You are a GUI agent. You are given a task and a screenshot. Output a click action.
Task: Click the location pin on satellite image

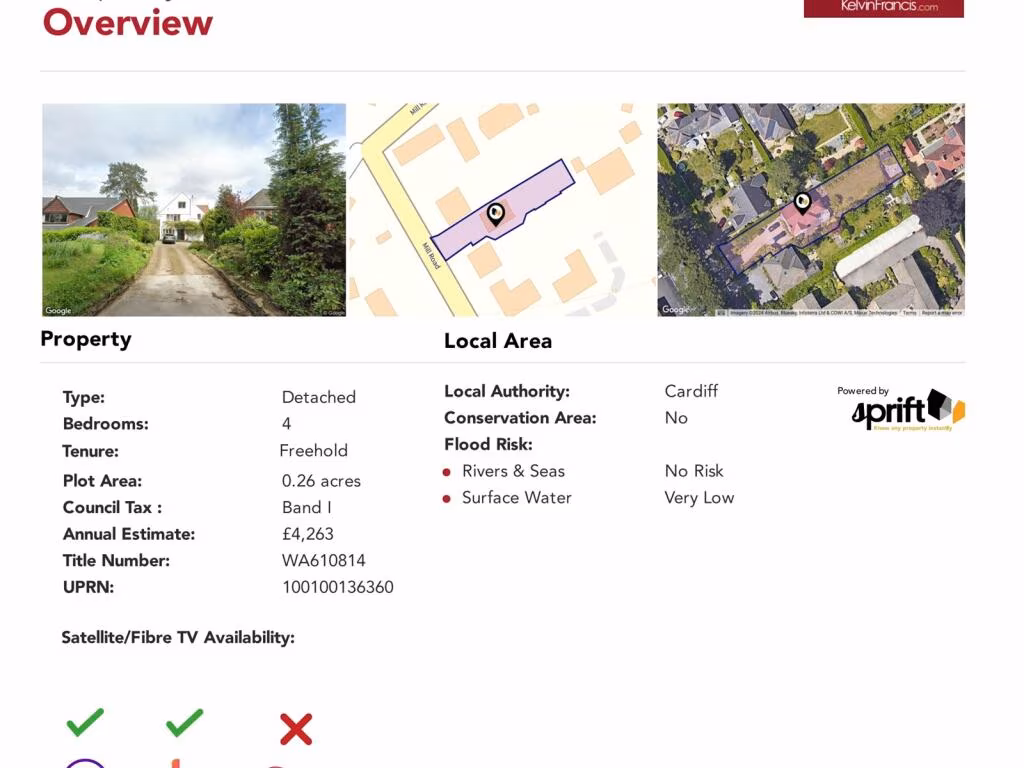pos(802,203)
